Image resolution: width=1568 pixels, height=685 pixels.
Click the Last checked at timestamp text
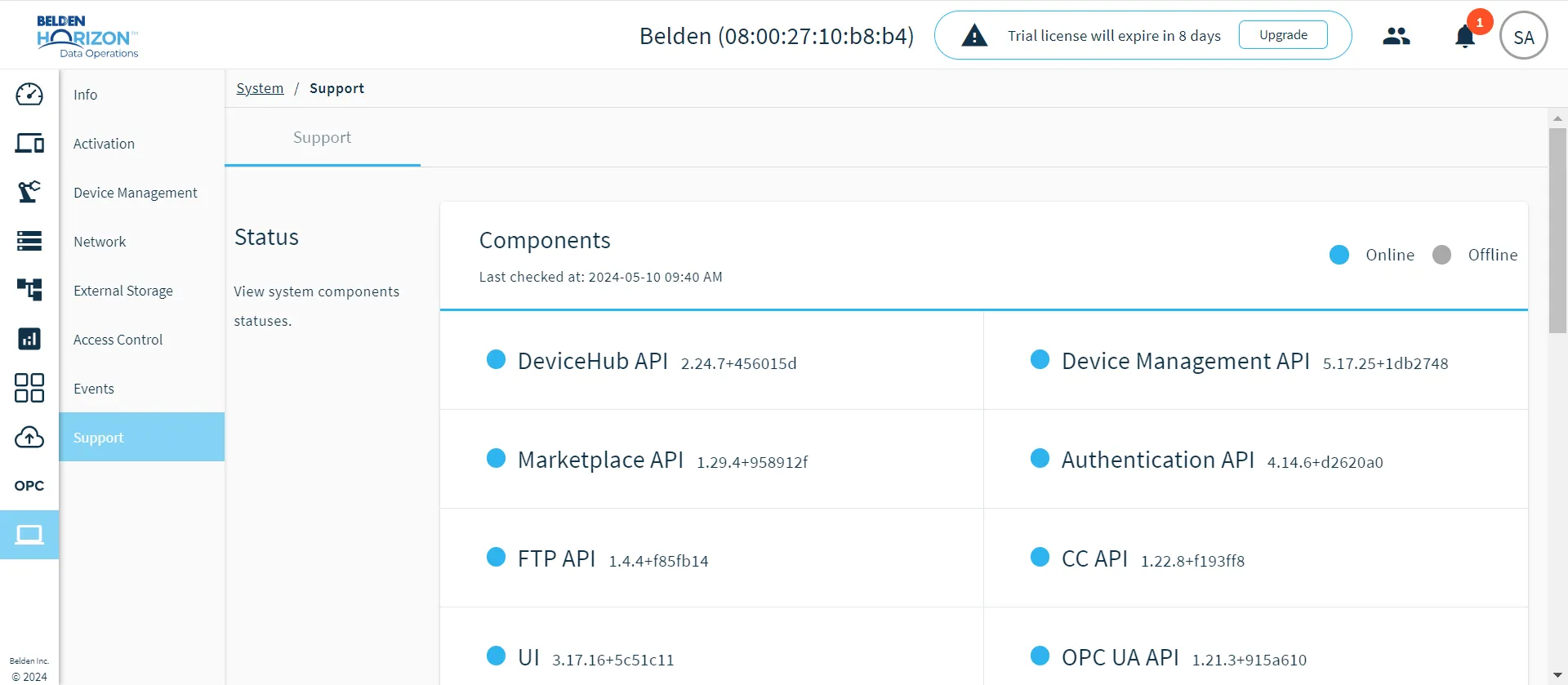pyautogui.click(x=600, y=277)
